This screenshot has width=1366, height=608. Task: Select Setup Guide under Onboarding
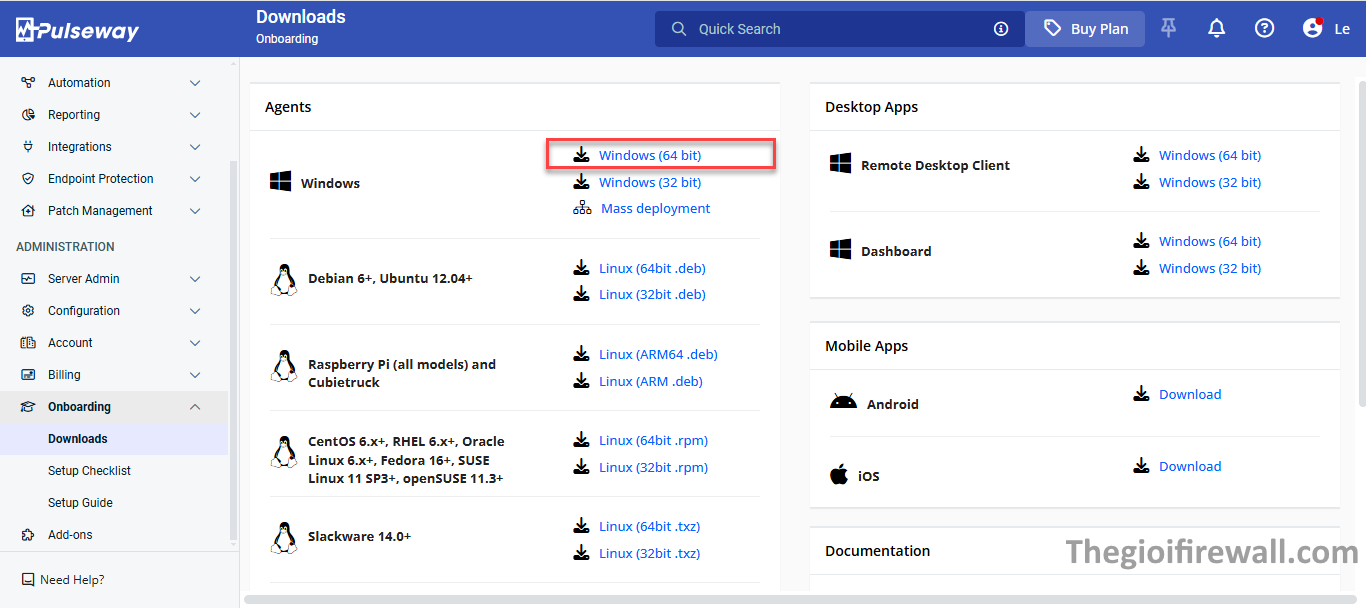click(x=80, y=503)
